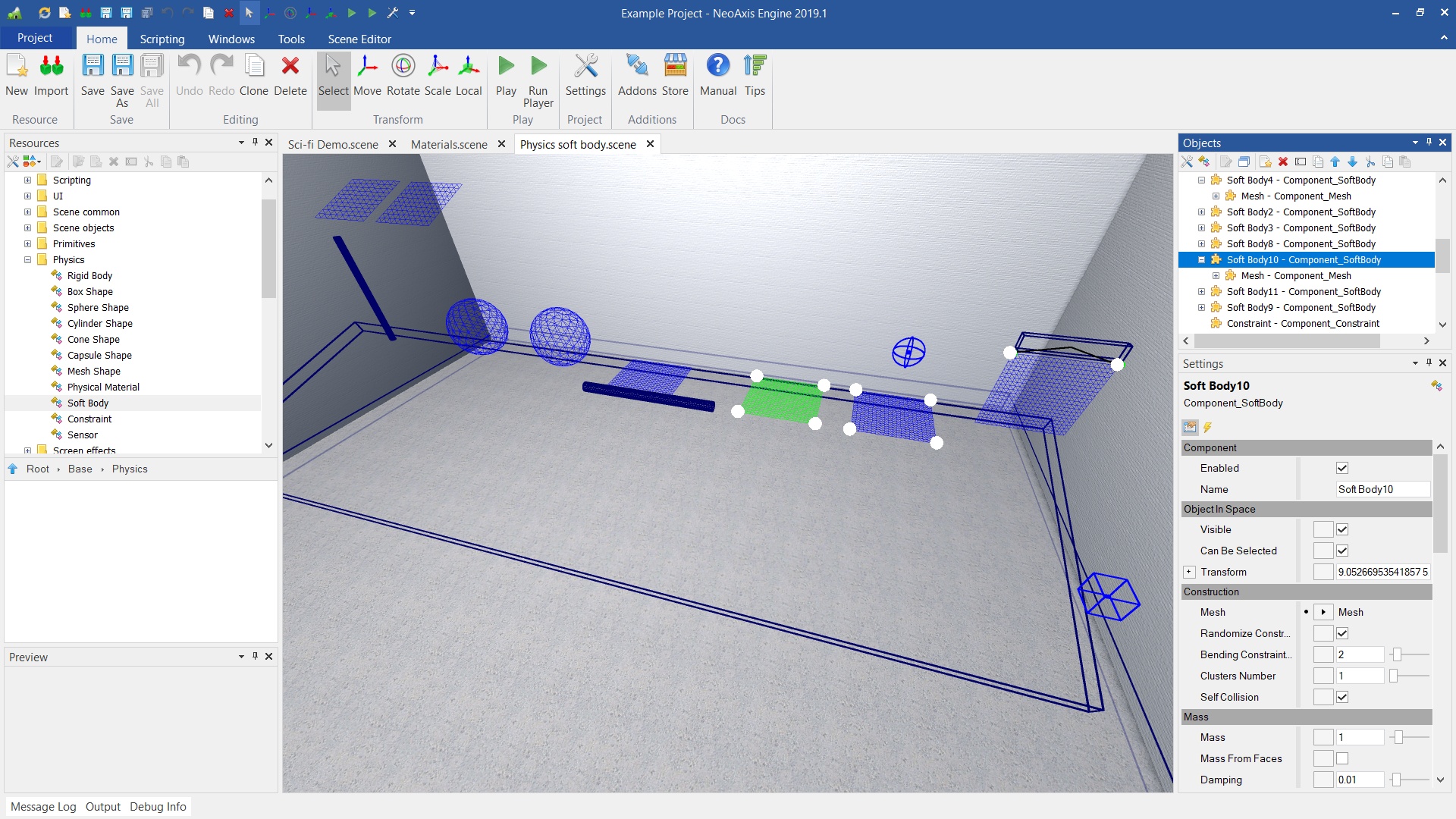Click the Message Log button
This screenshot has height=819, width=1456.
point(43,806)
